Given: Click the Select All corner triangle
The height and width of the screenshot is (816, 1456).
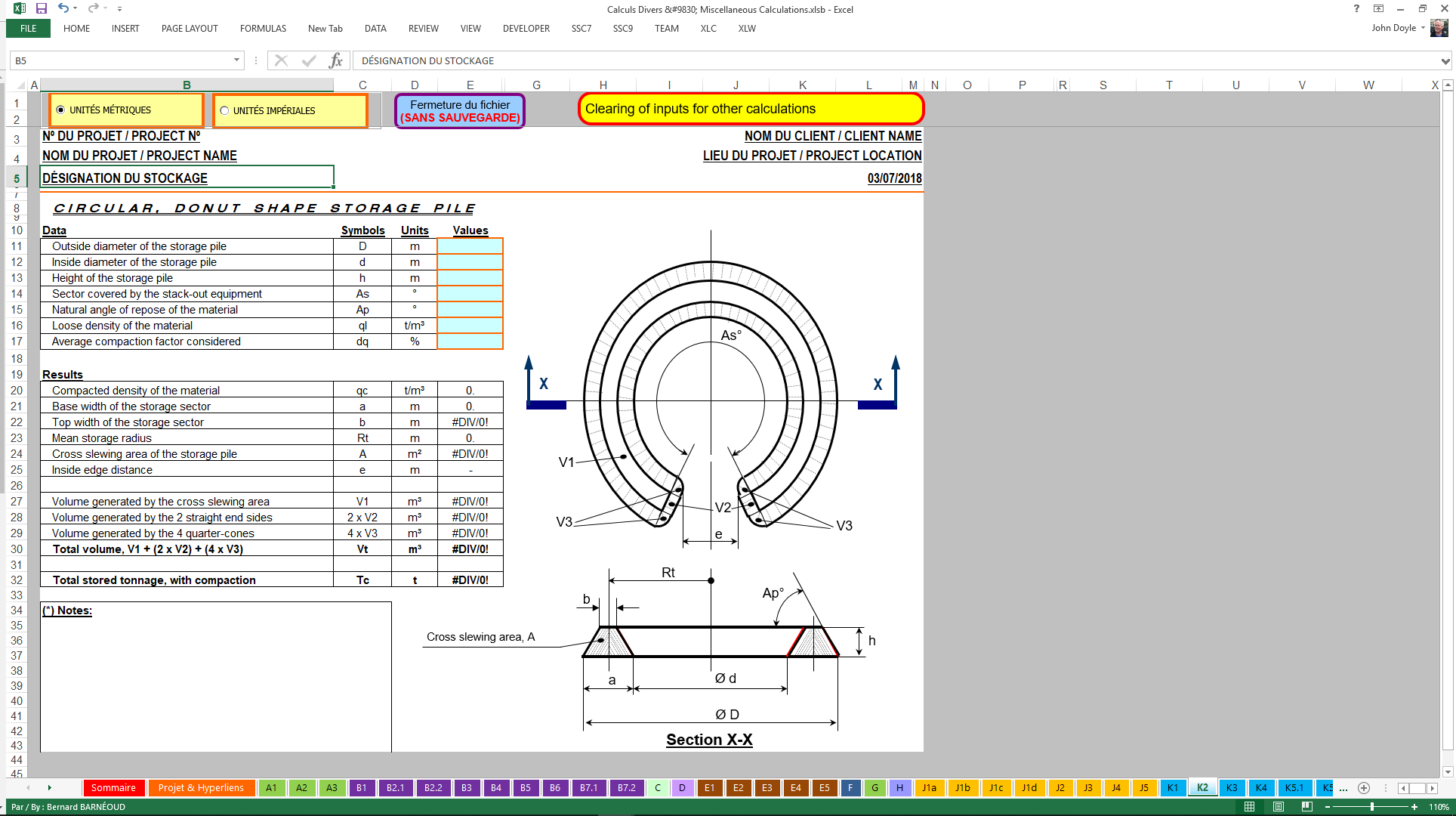Looking at the screenshot, I should (x=21, y=85).
